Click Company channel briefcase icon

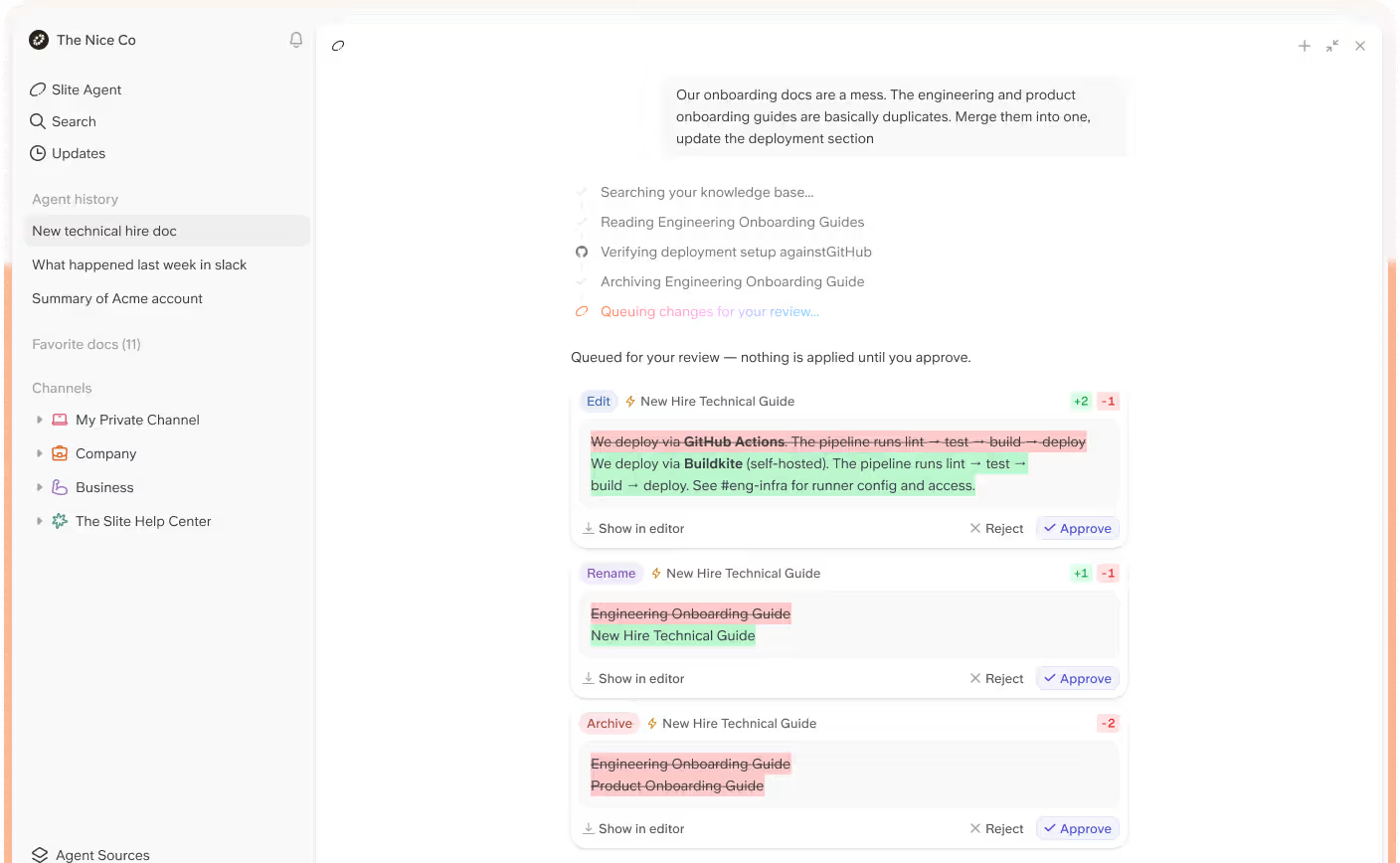tap(60, 453)
